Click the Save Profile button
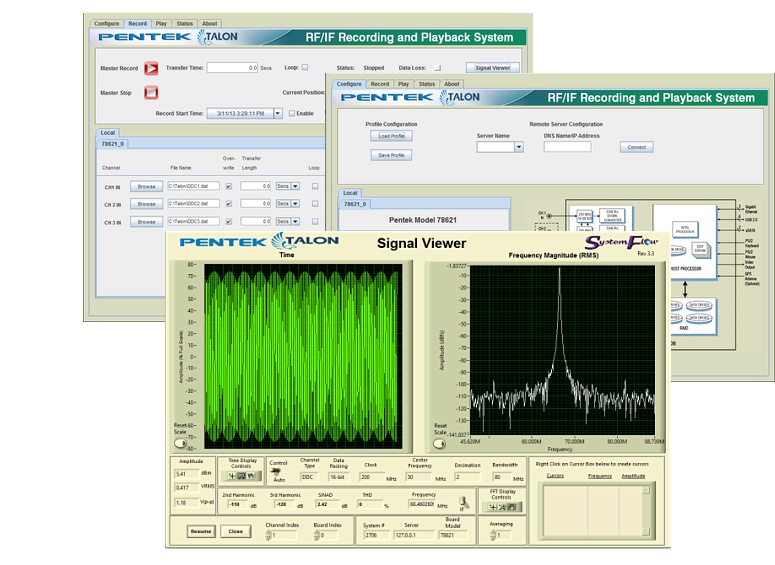775x565 pixels. (391, 155)
